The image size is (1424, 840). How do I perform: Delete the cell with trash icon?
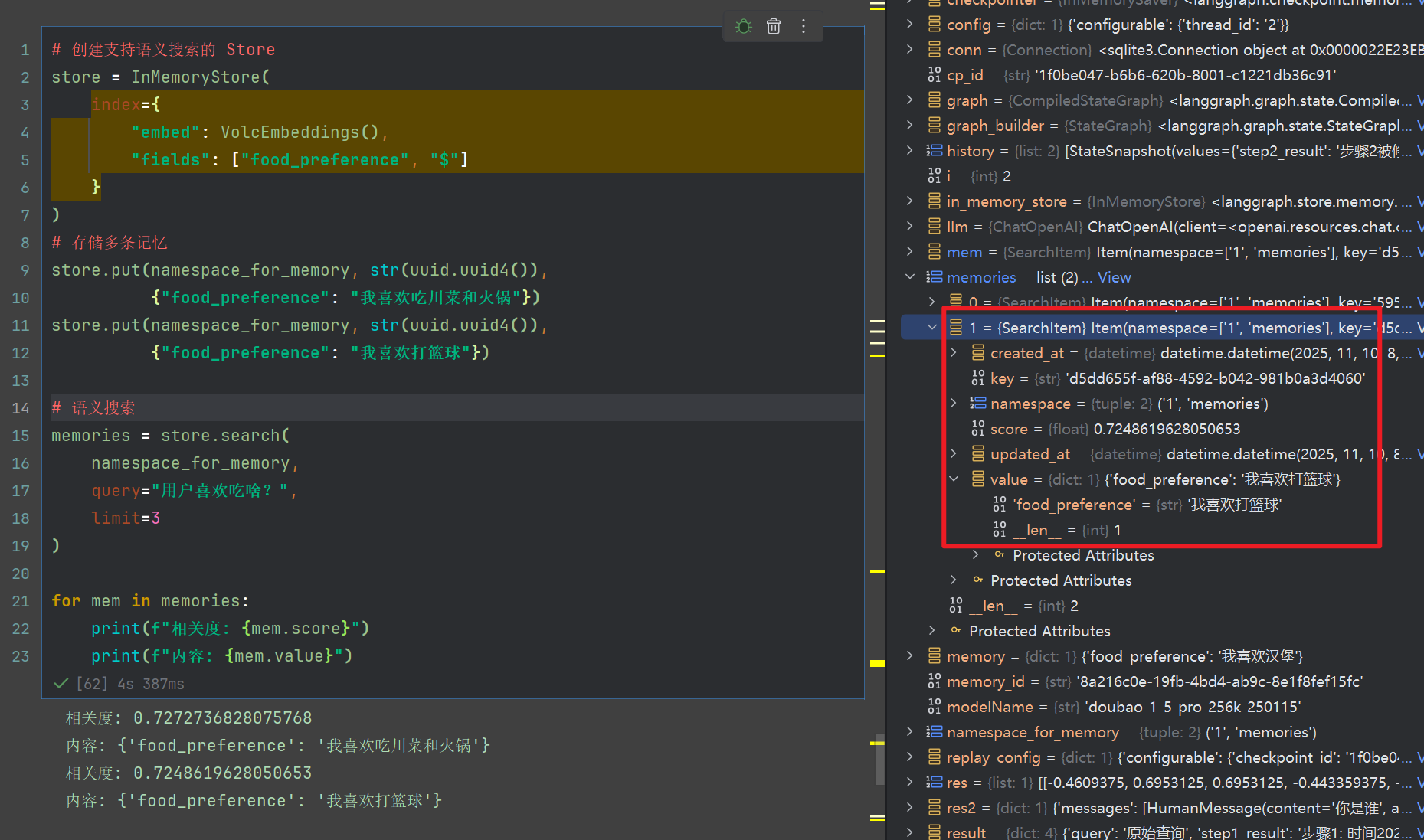(x=774, y=27)
